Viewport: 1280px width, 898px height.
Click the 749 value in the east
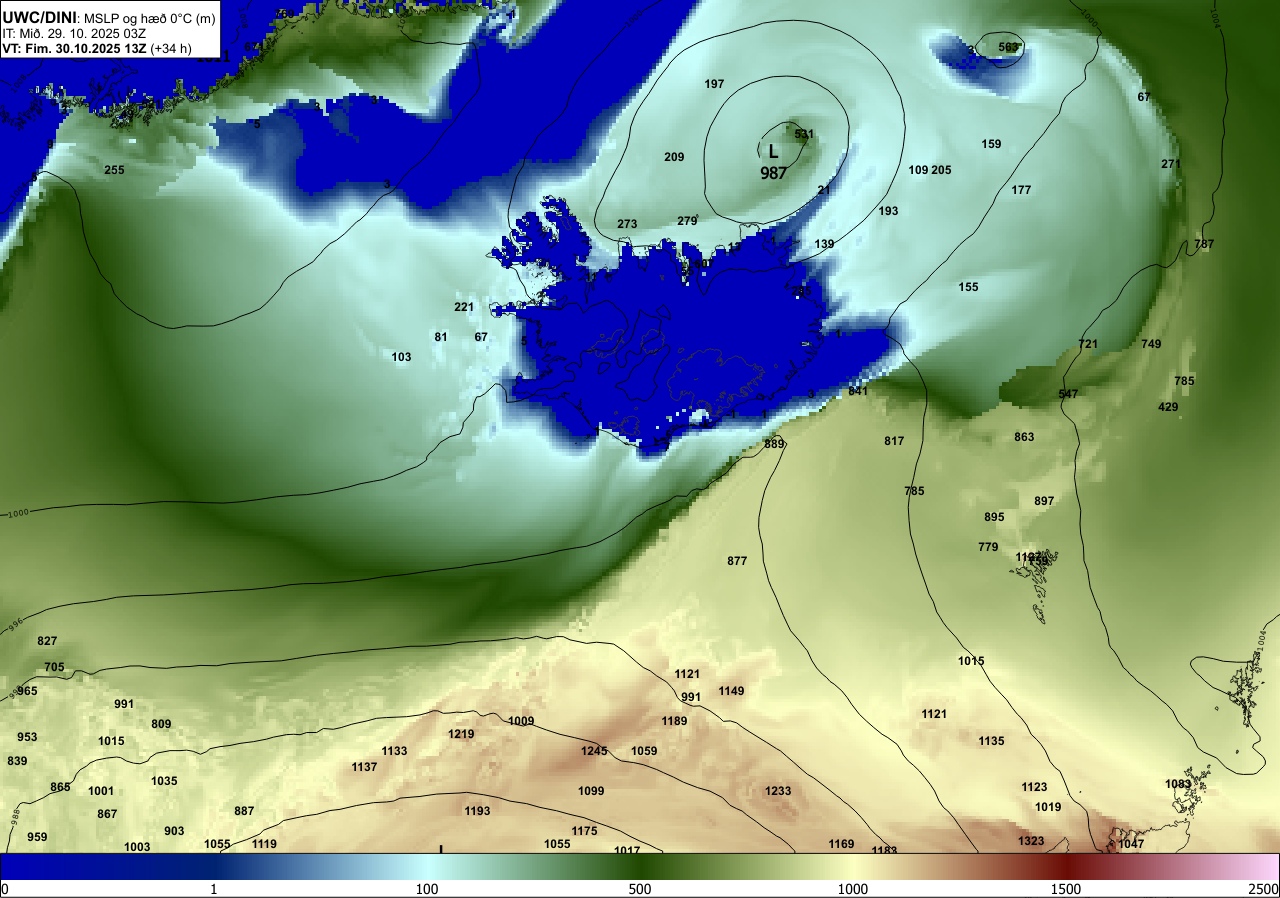point(1151,344)
